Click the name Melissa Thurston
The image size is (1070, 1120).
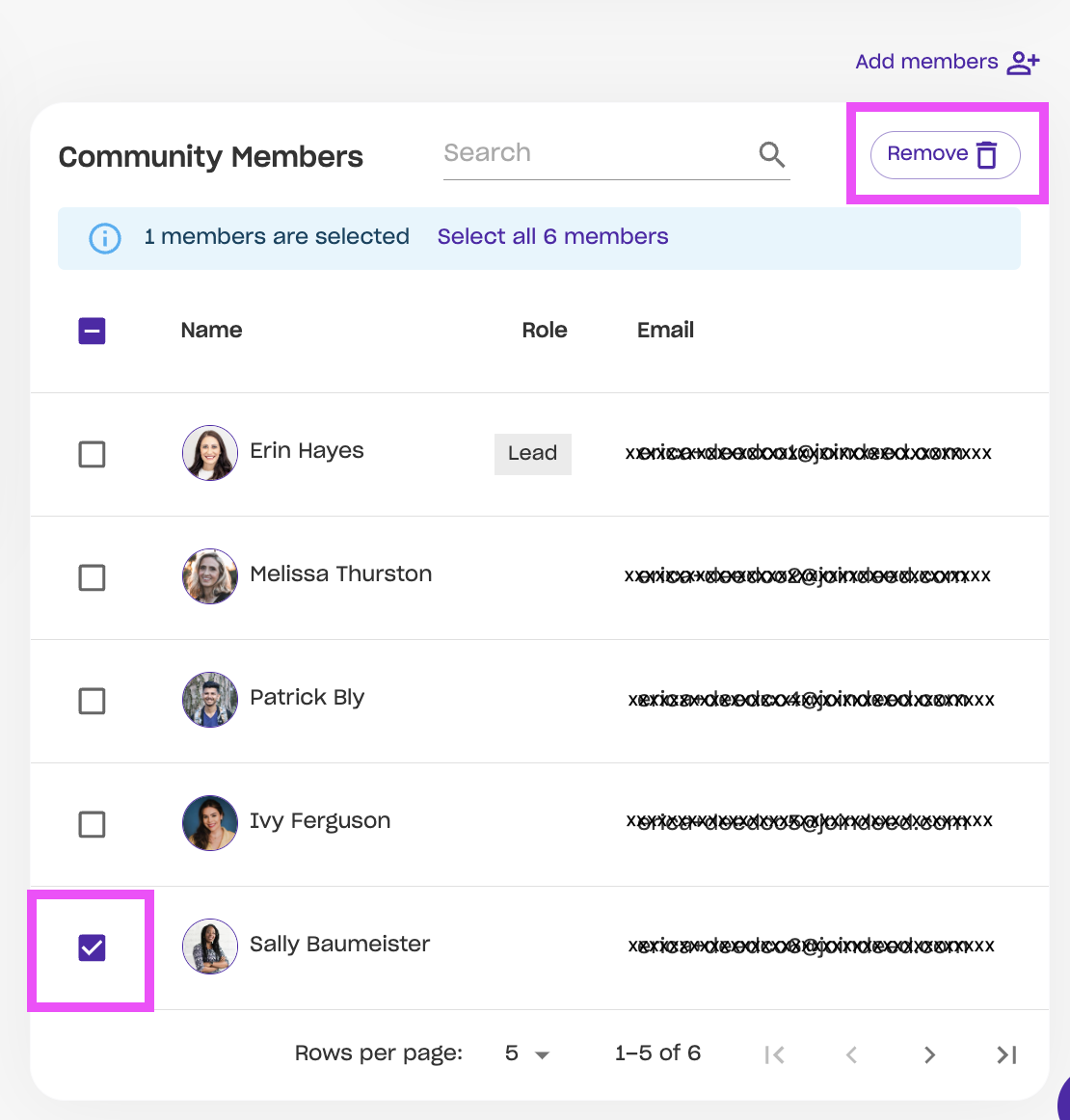coord(340,573)
